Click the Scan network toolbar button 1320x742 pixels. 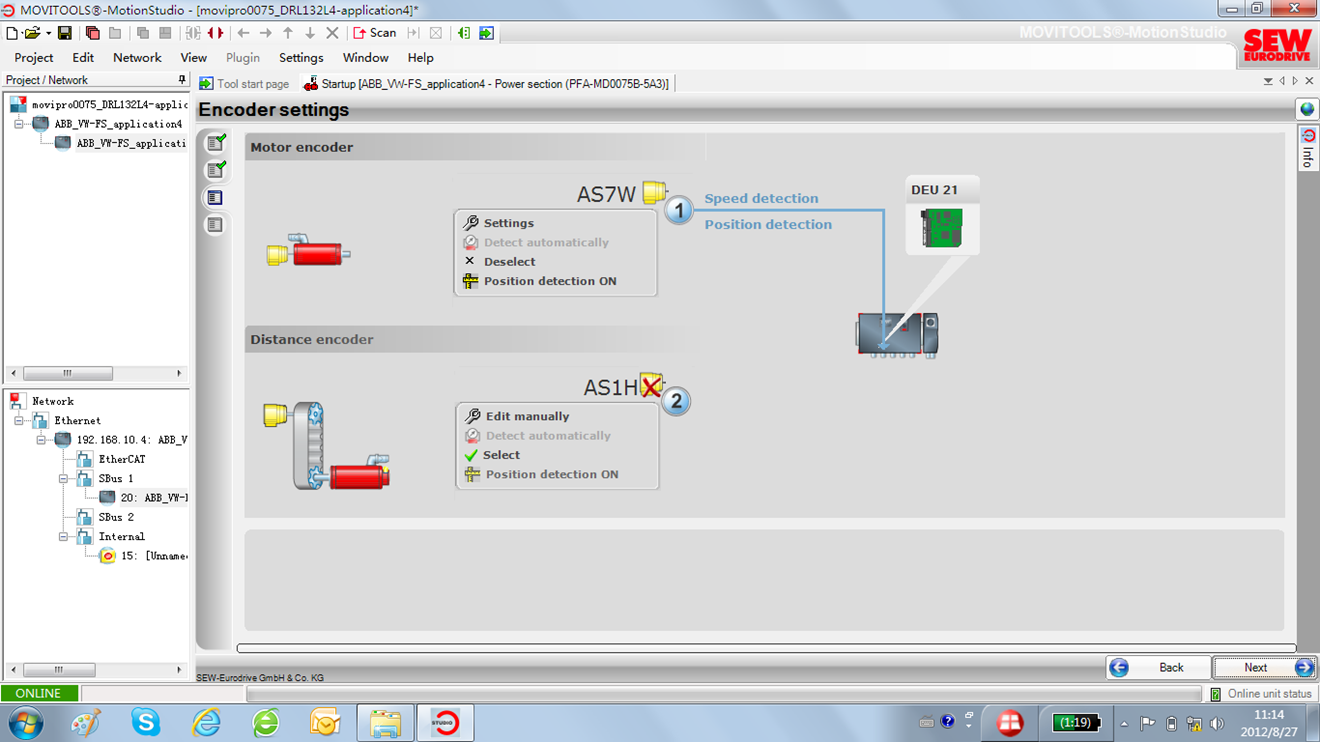click(375, 33)
